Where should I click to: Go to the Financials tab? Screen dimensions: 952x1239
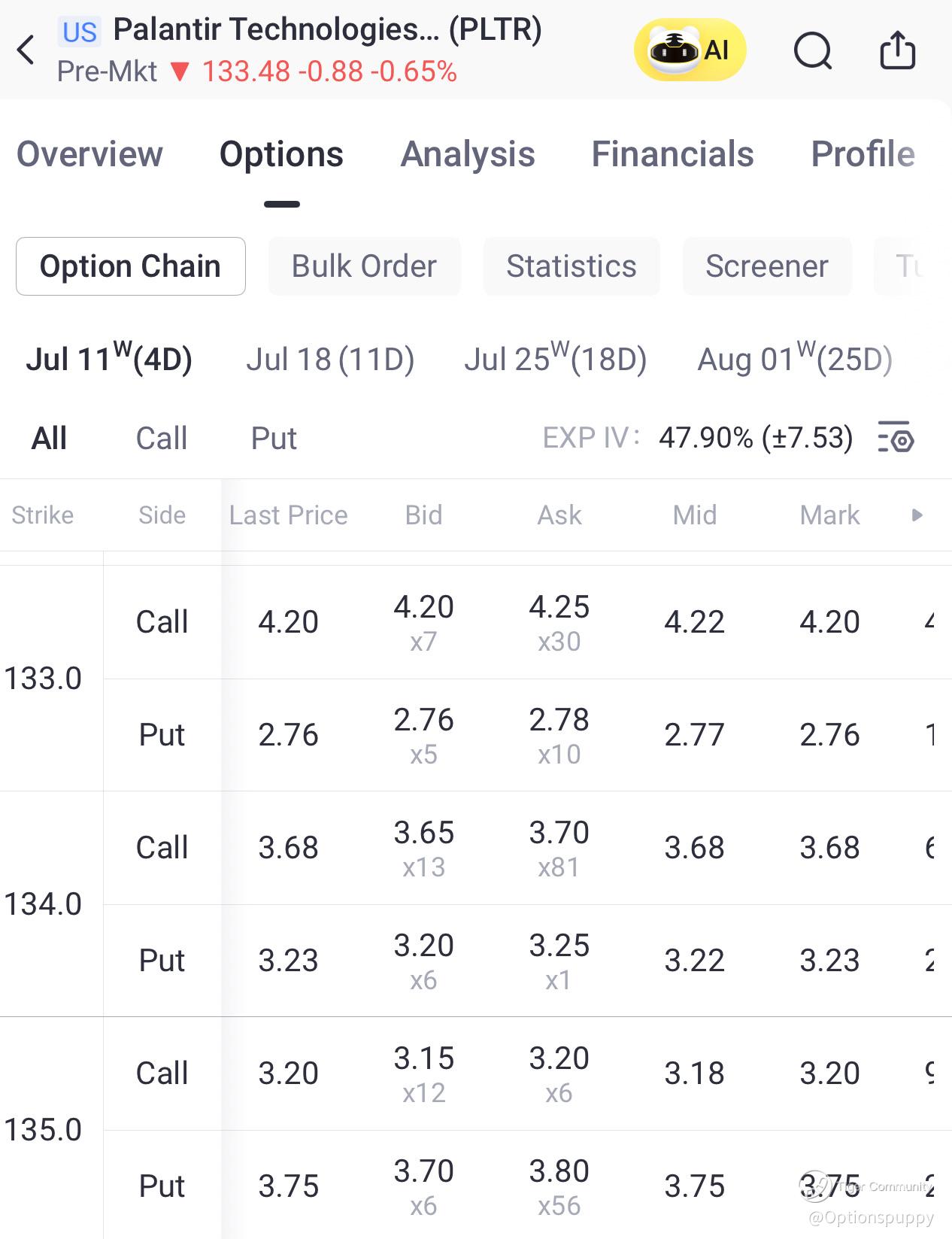point(672,154)
